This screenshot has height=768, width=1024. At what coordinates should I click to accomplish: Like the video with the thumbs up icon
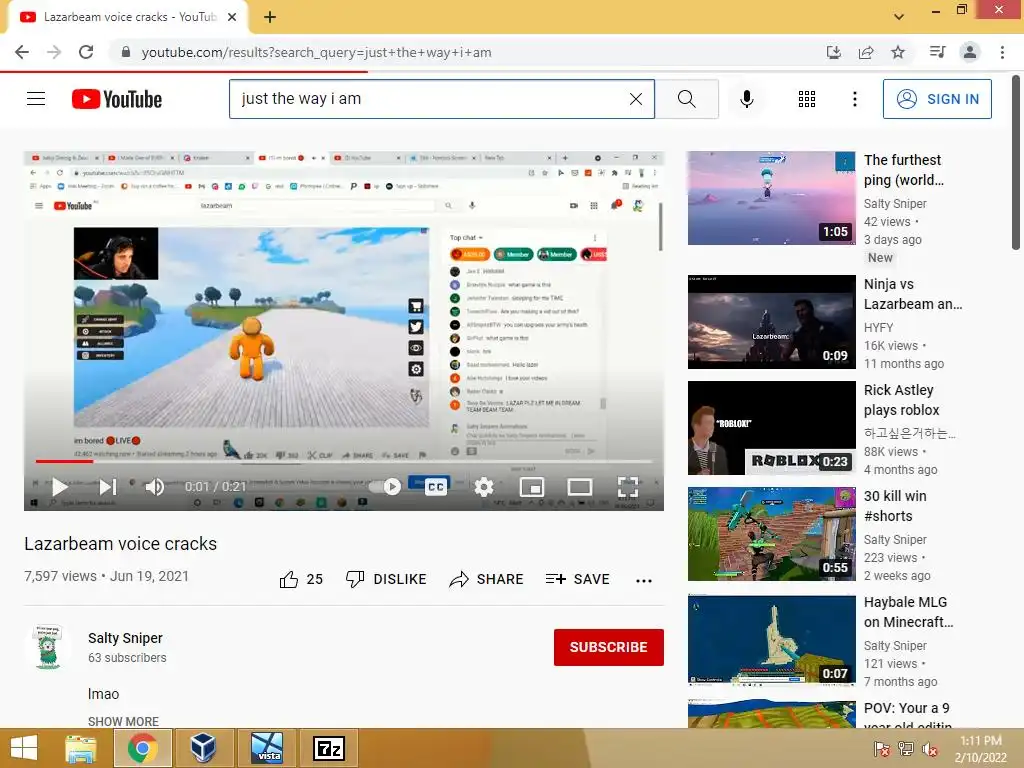coord(289,579)
